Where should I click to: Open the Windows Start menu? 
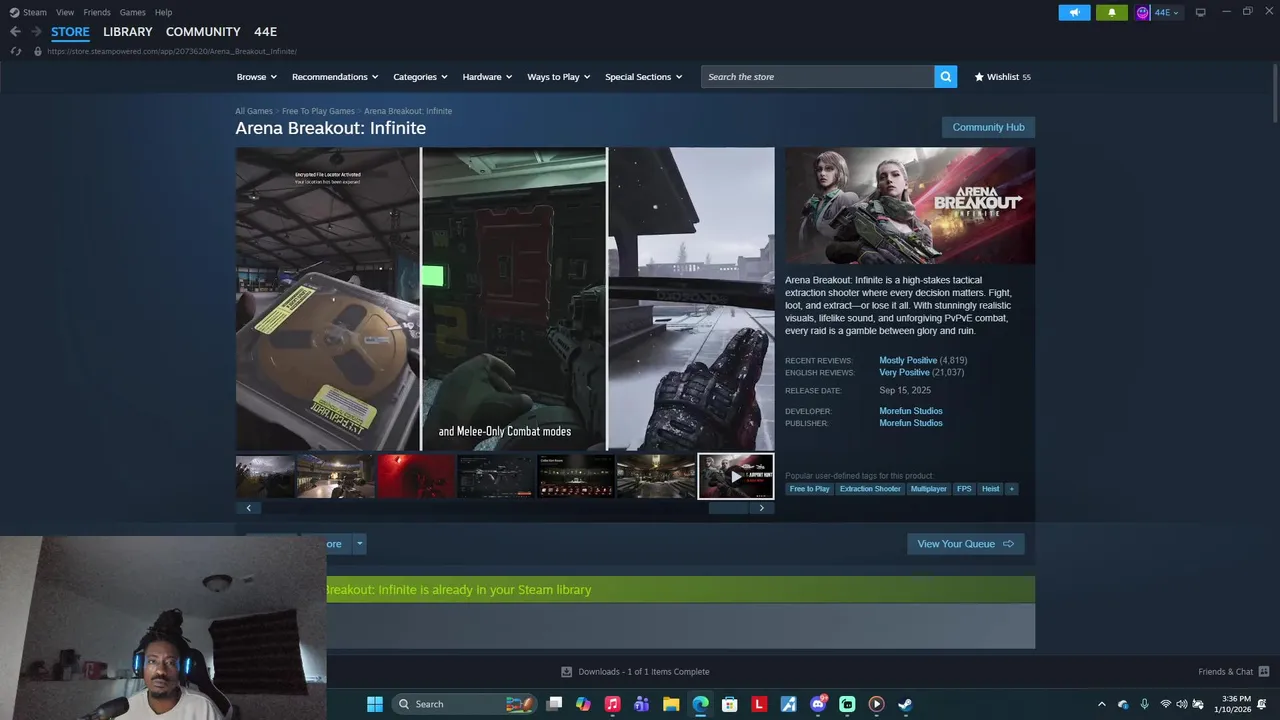coord(375,704)
